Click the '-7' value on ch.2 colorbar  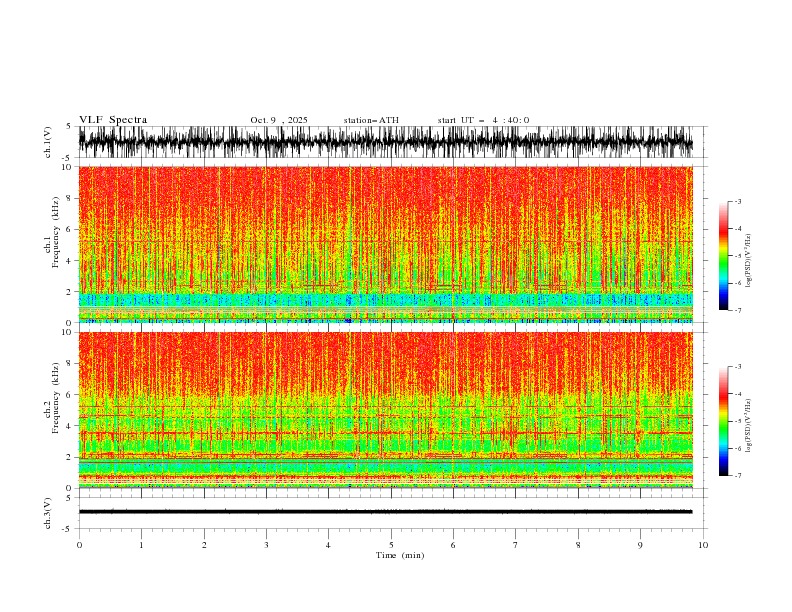pyautogui.click(x=736, y=476)
